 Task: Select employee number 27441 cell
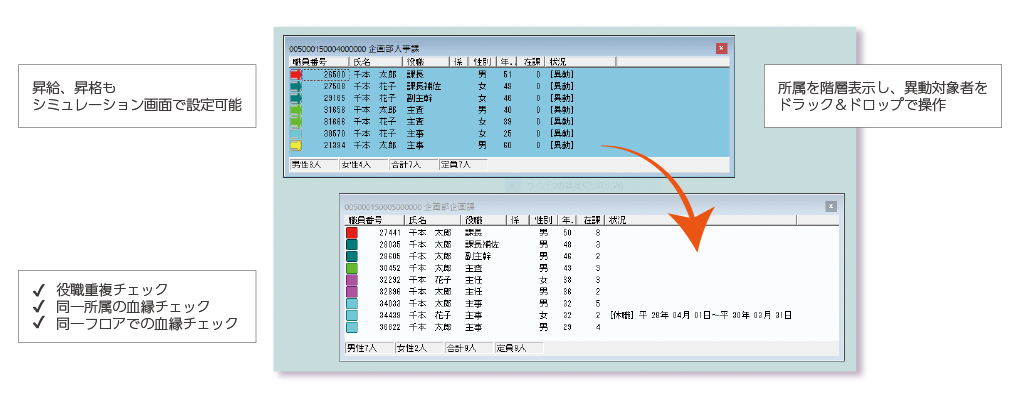[391, 232]
